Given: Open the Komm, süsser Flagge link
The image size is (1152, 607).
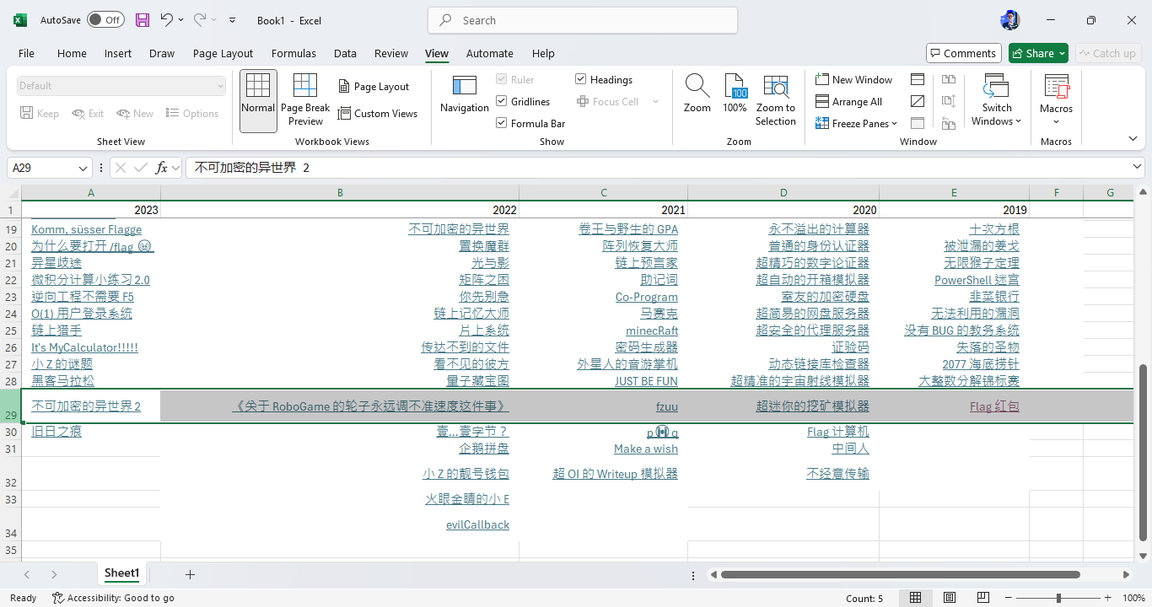Looking at the screenshot, I should coord(87,229).
